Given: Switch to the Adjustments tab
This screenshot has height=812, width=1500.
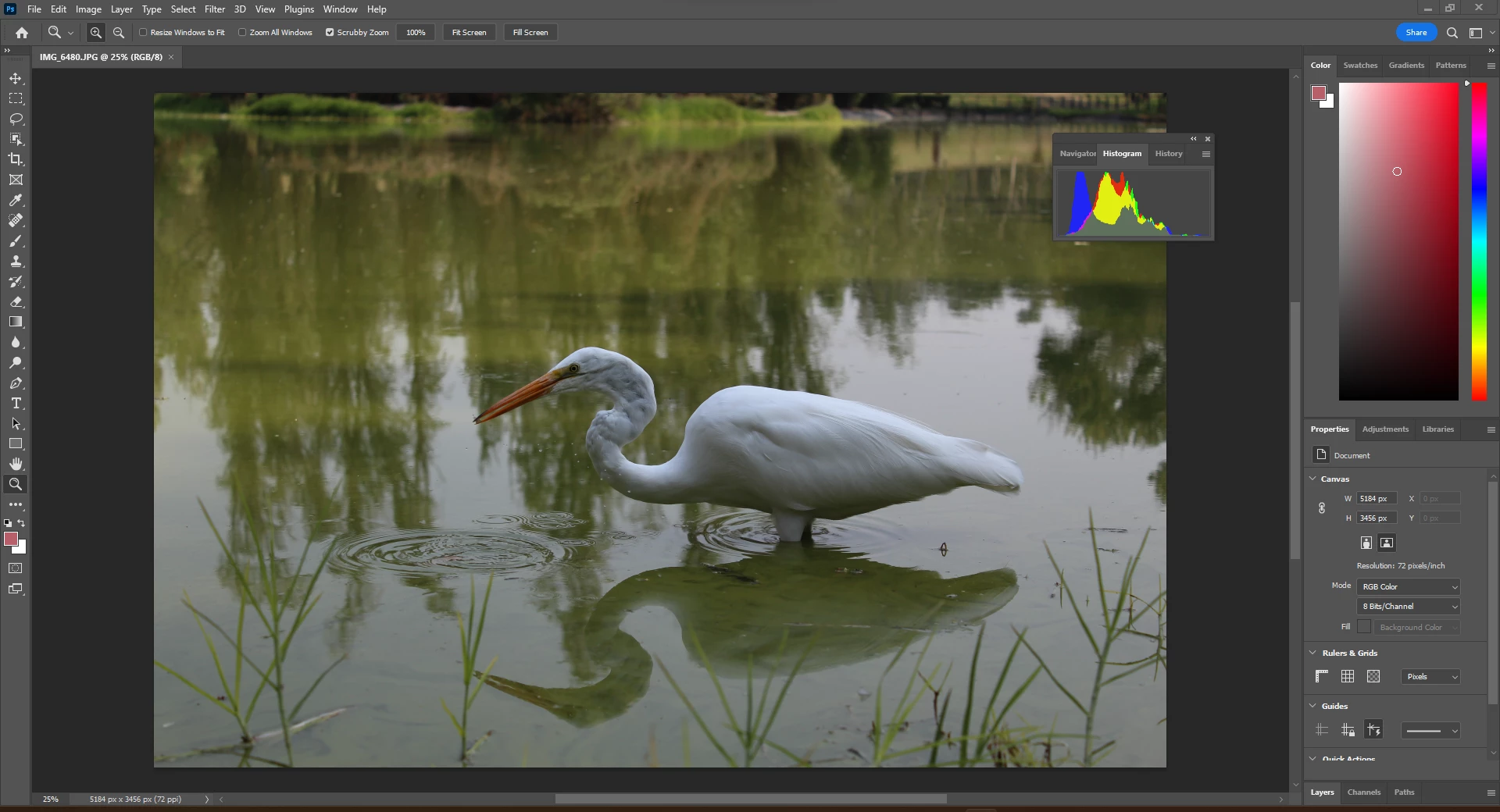Looking at the screenshot, I should pos(1385,429).
